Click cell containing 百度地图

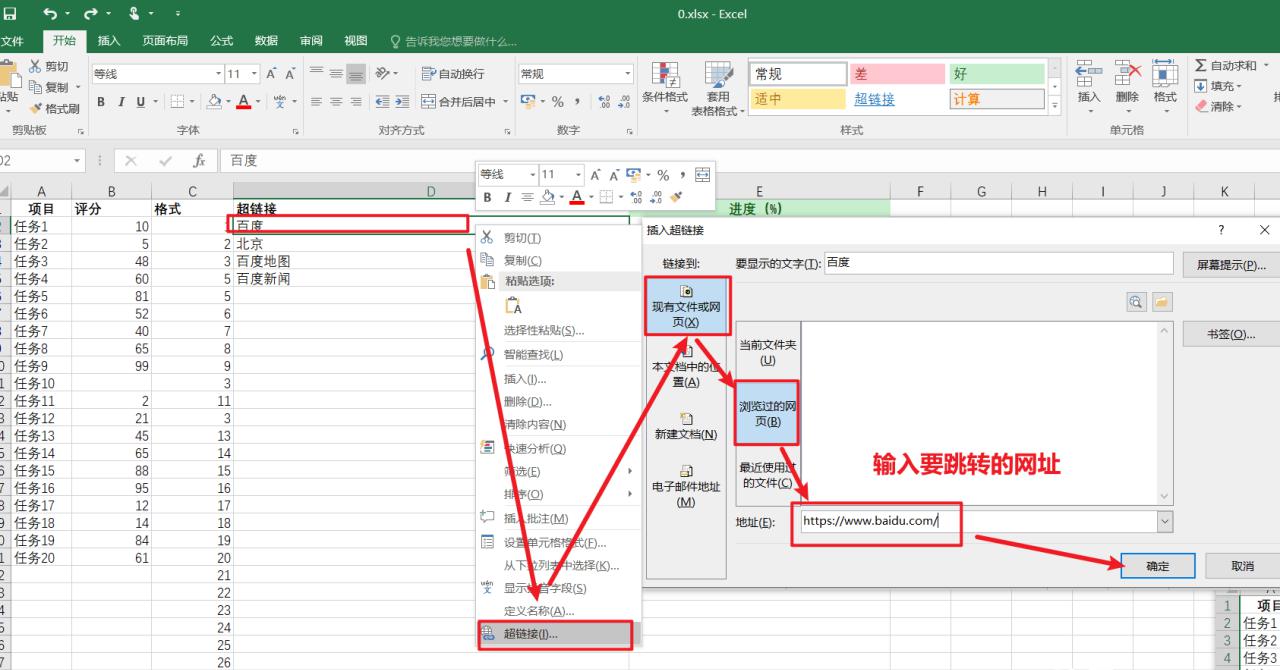point(430,261)
